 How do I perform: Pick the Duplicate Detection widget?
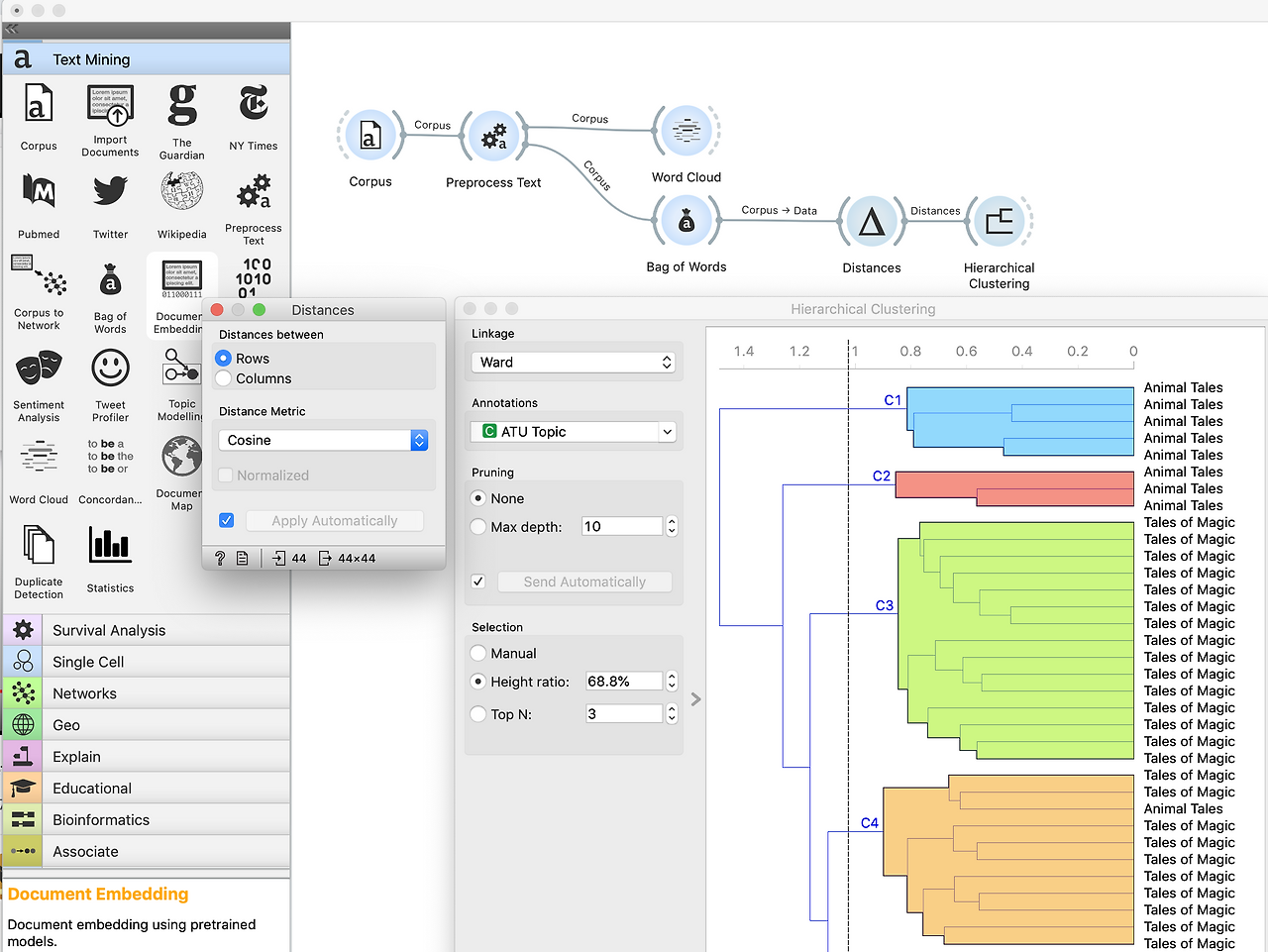coord(39,562)
